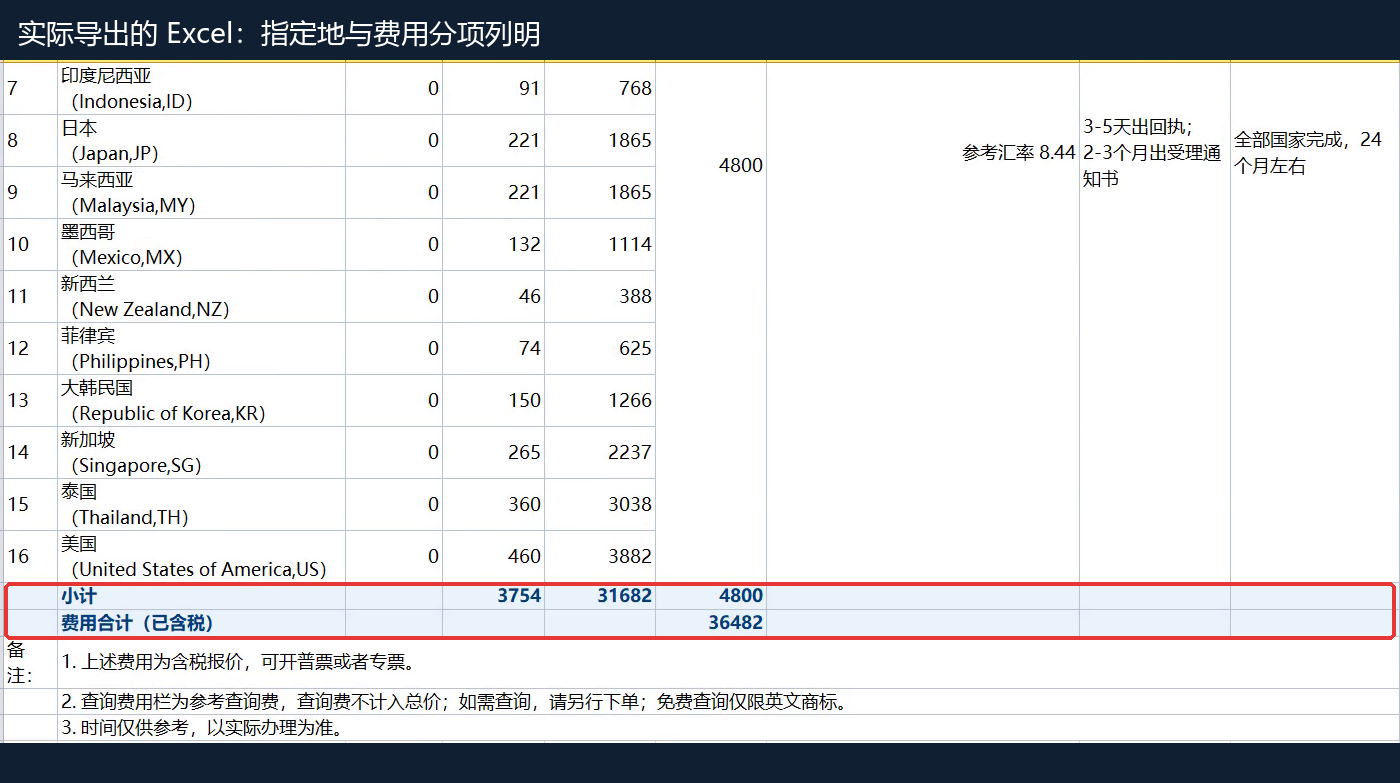Select value 265 in the Singapore row
Screen dimensions: 1400x783
(x=494, y=452)
